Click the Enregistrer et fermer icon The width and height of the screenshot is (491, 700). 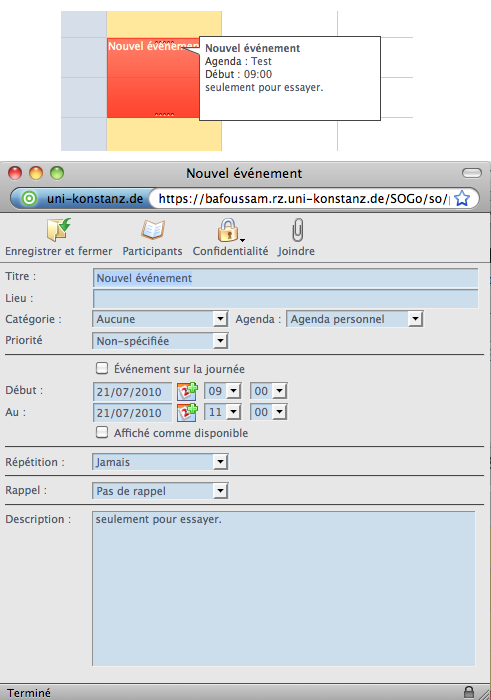(58, 229)
